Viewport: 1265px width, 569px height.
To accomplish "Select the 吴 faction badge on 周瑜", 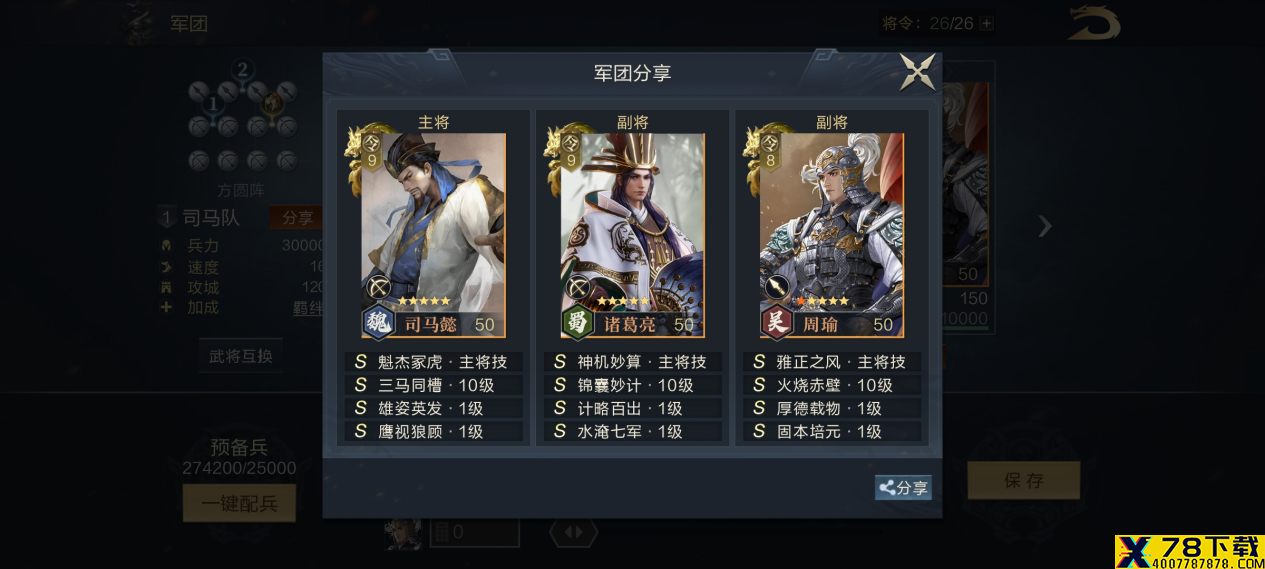I will [x=776, y=323].
